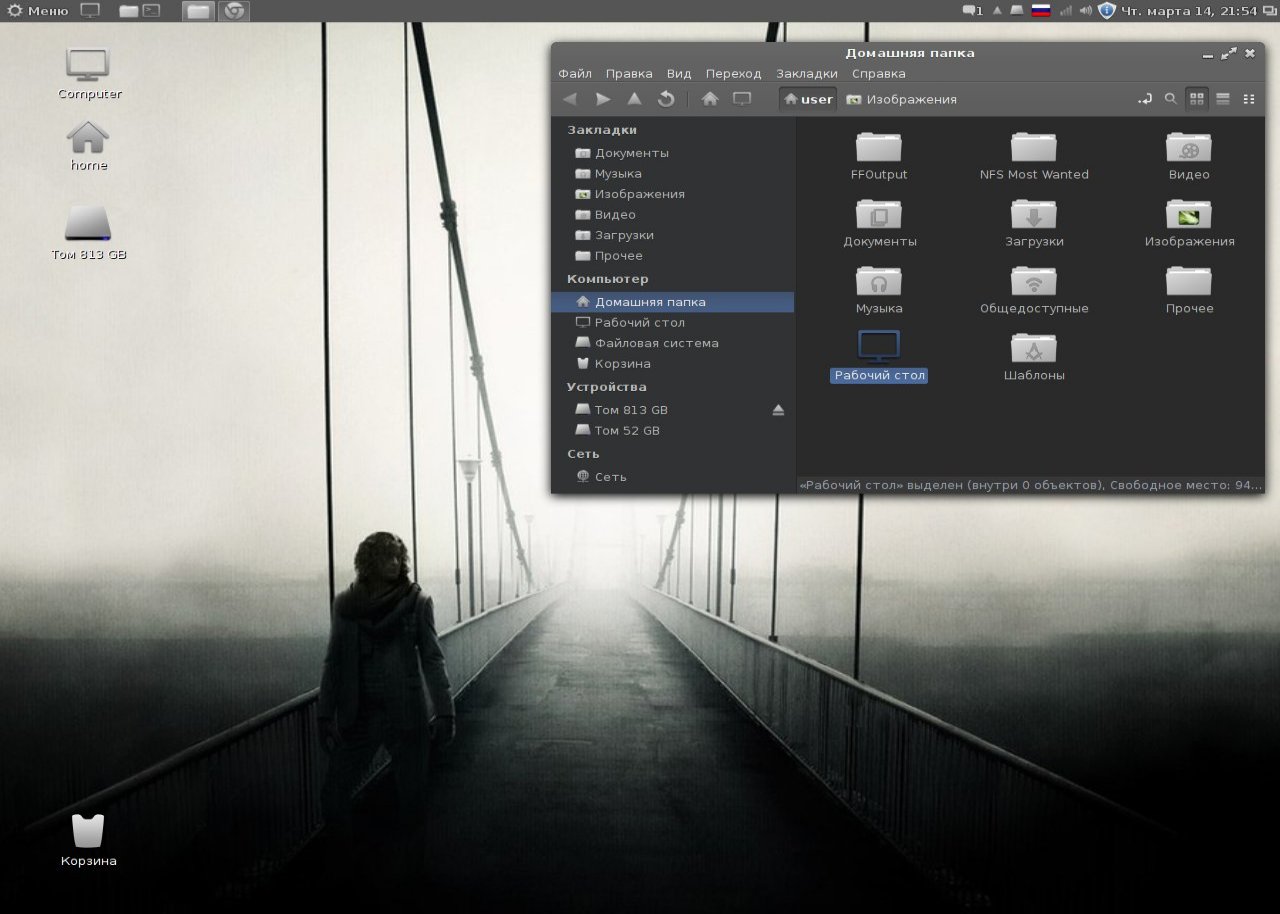Viewport: 1280px width, 914px height.
Task: Eject the Том 813 GB volume
Action: tap(778, 410)
